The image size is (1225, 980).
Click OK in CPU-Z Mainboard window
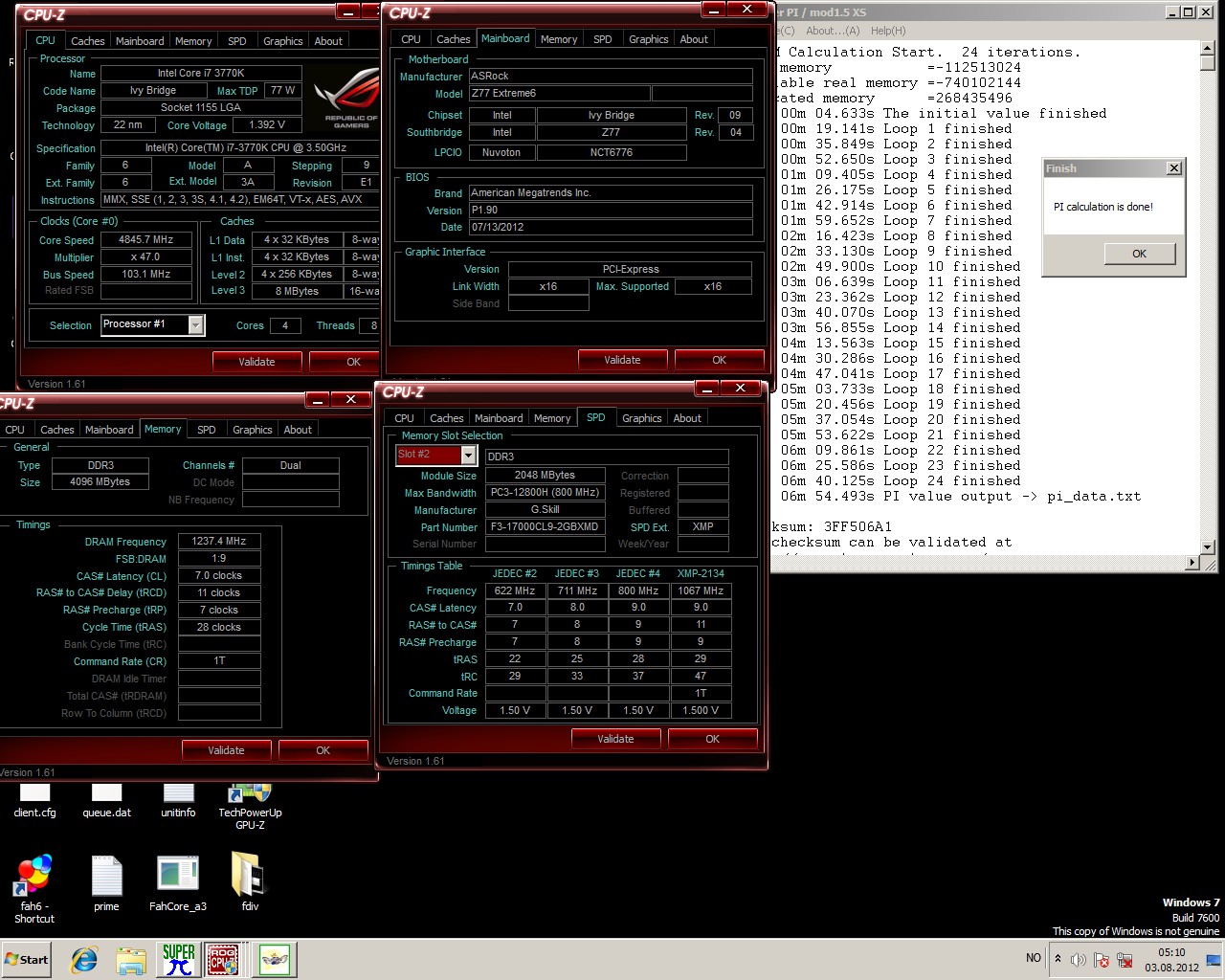click(x=719, y=360)
